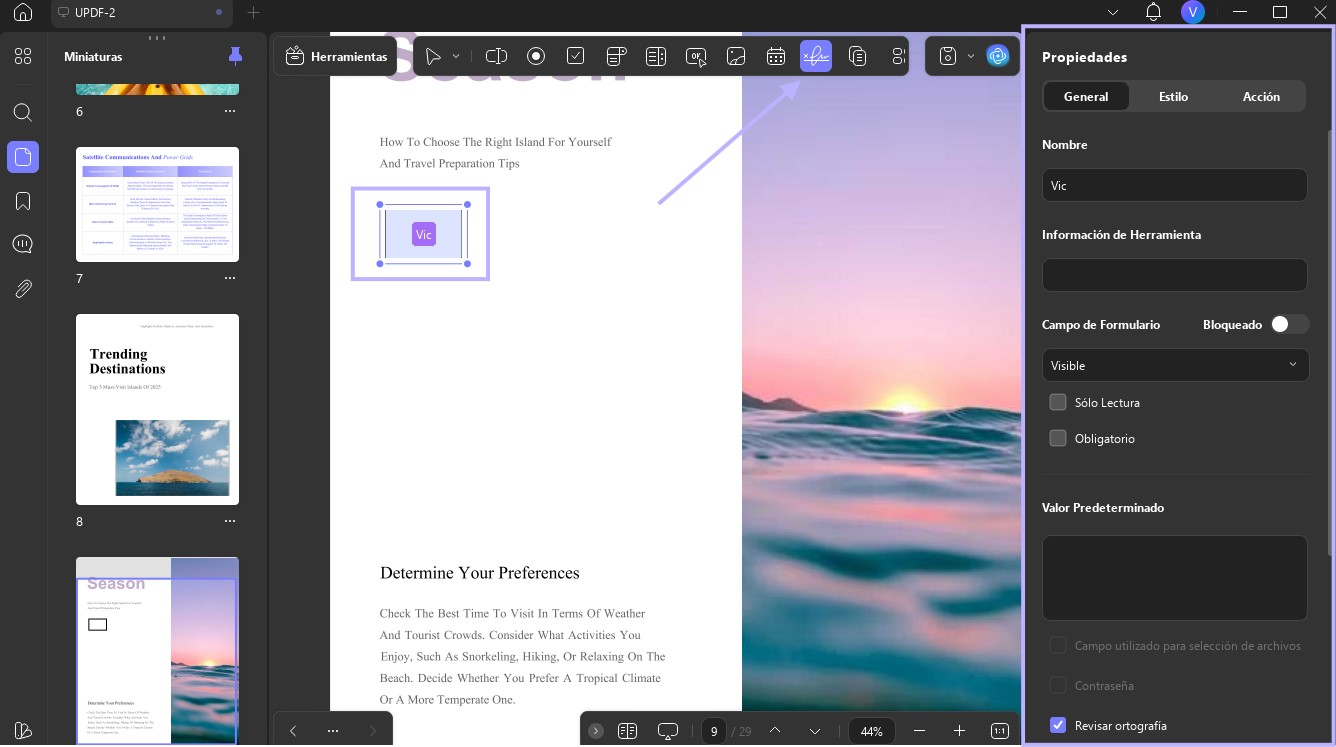Image resolution: width=1336 pixels, height=747 pixels.
Task: Select the checkbox form tool
Action: [576, 56]
